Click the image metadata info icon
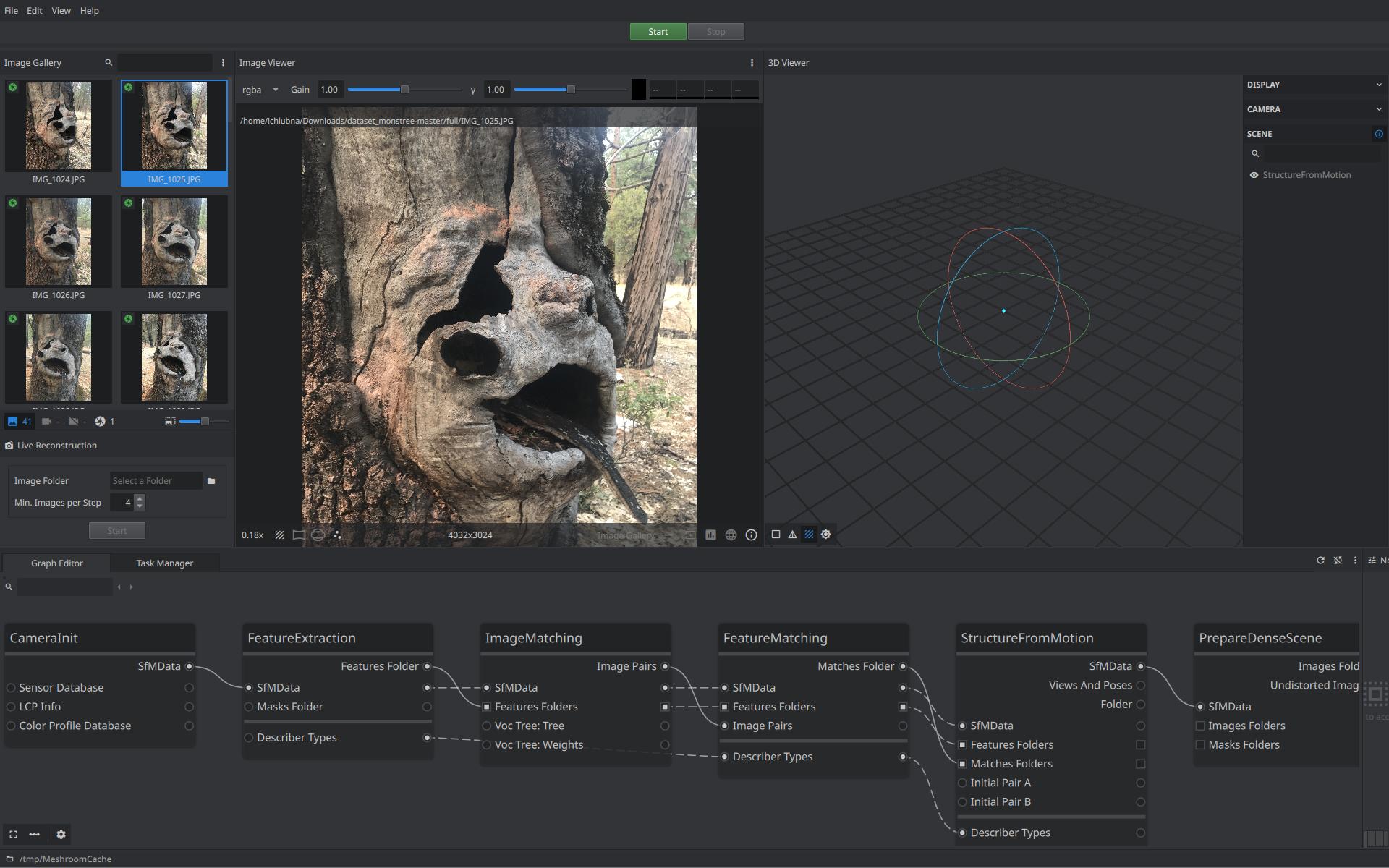Screen dimensions: 1389x868 751,535
